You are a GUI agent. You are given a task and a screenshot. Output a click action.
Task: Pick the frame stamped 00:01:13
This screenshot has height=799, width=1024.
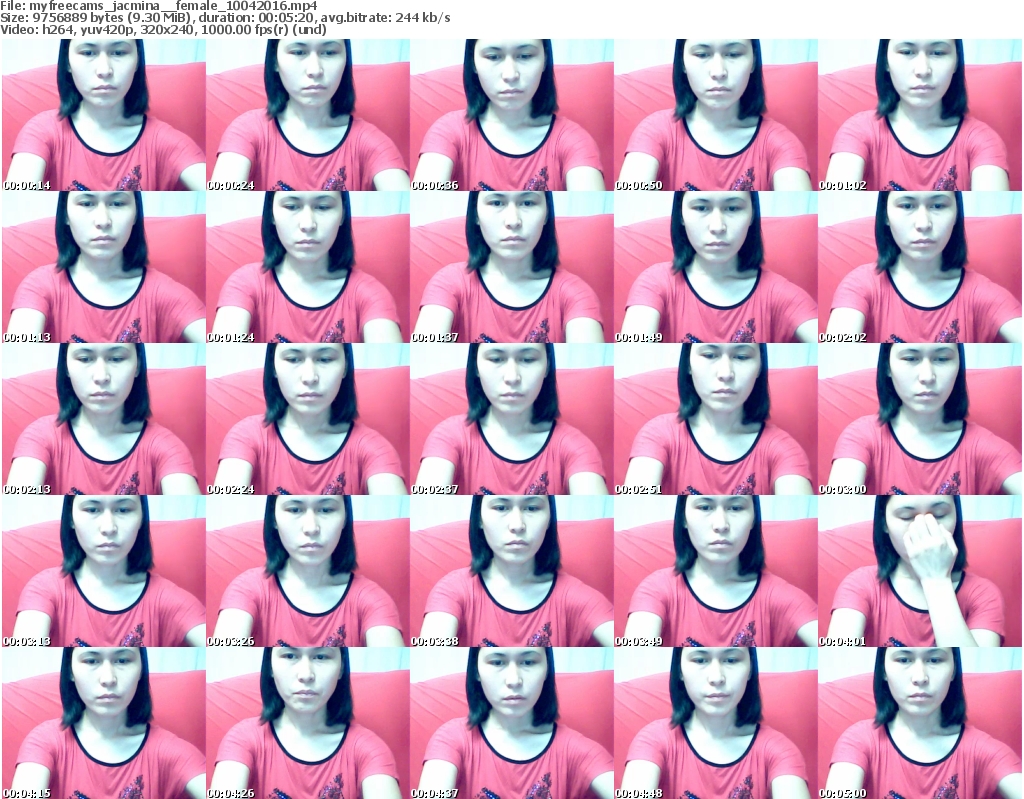point(103,267)
